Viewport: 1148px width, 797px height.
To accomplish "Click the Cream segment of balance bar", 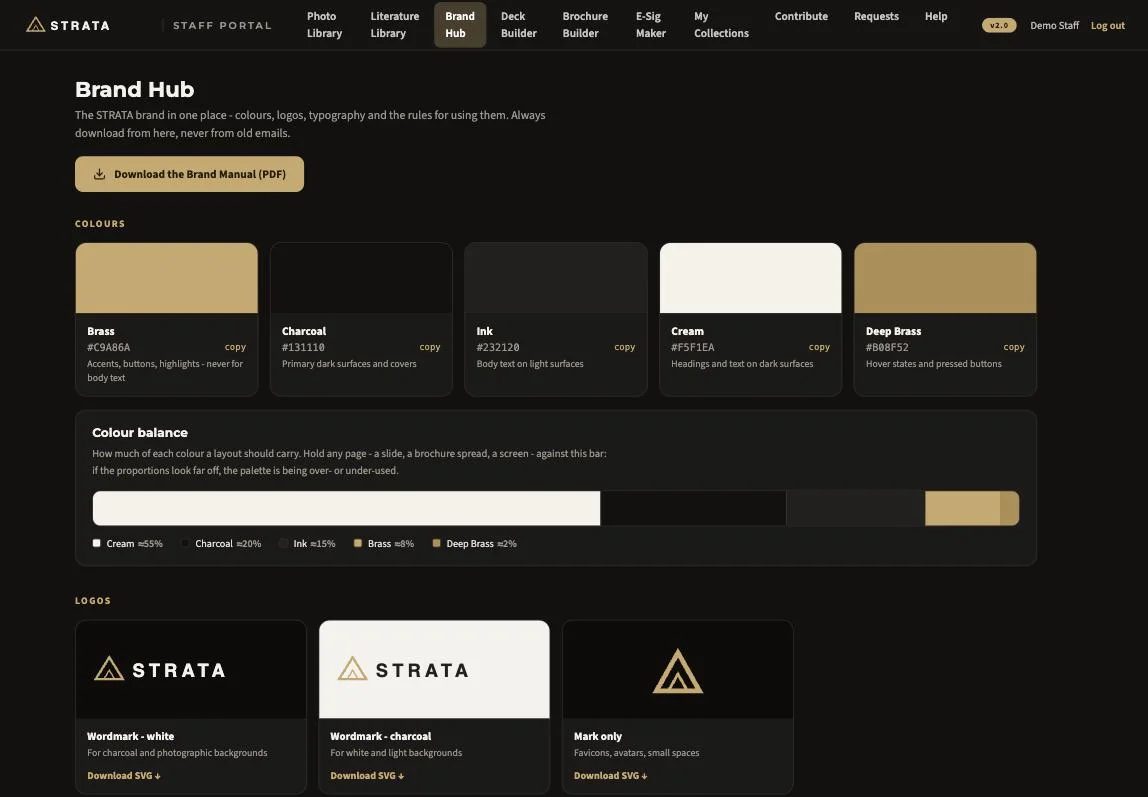I will [346, 508].
